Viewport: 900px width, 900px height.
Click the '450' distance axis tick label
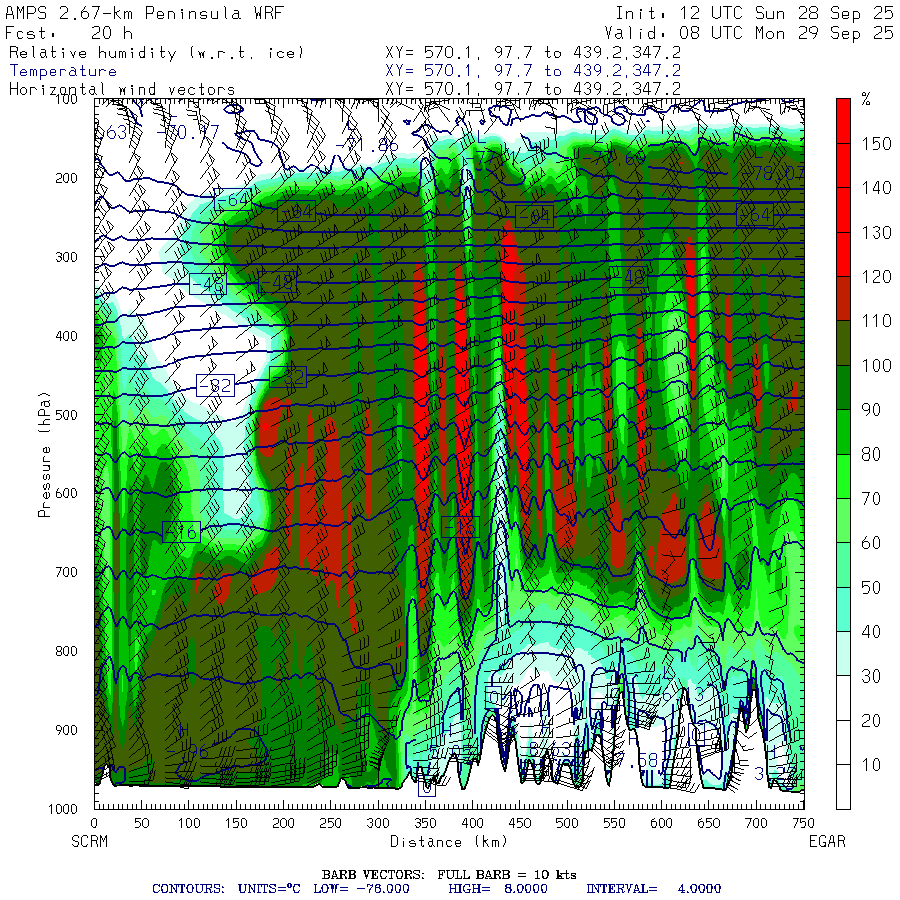pyautogui.click(x=520, y=823)
